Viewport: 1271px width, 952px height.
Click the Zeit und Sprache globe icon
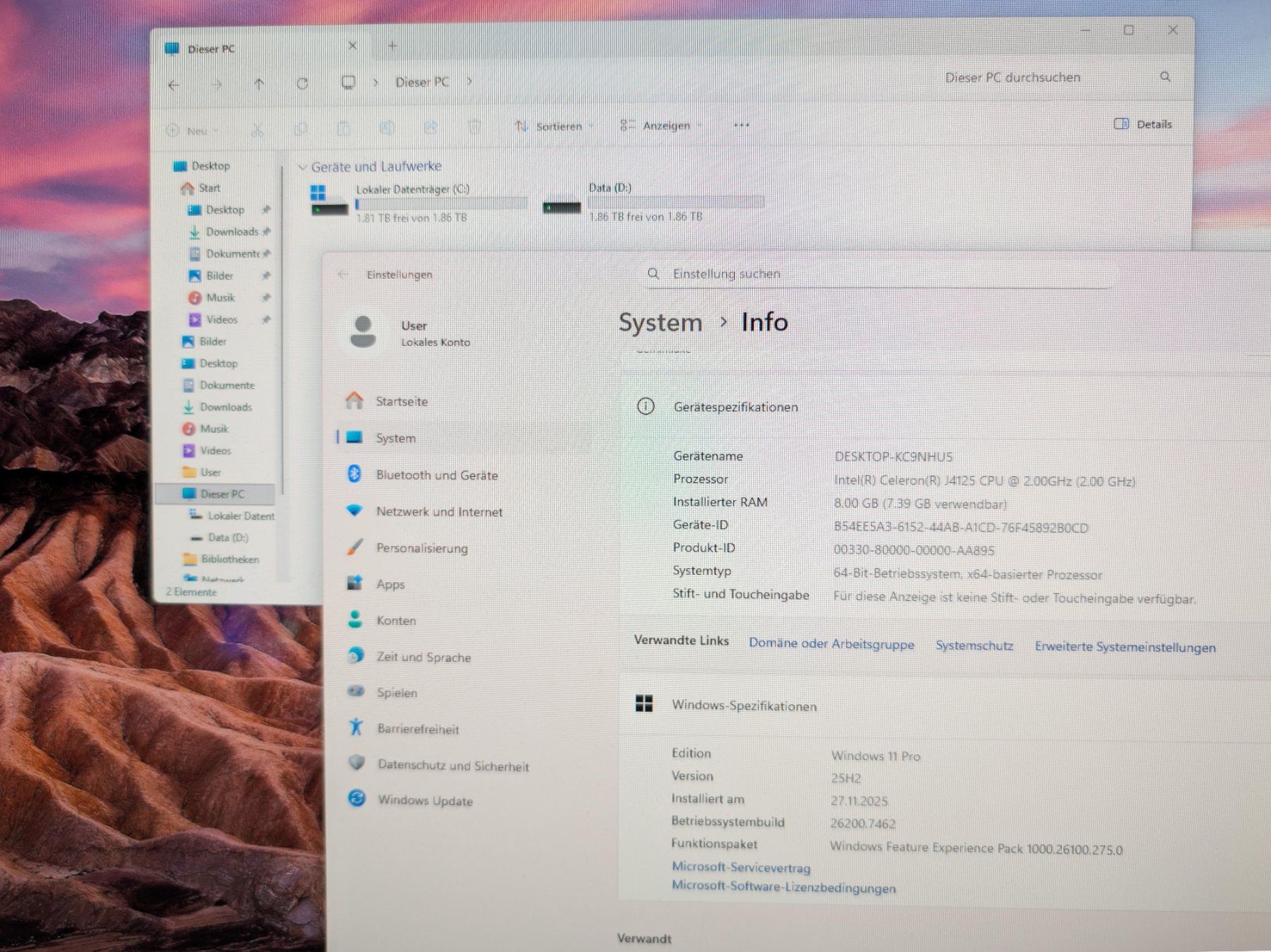[x=356, y=655]
